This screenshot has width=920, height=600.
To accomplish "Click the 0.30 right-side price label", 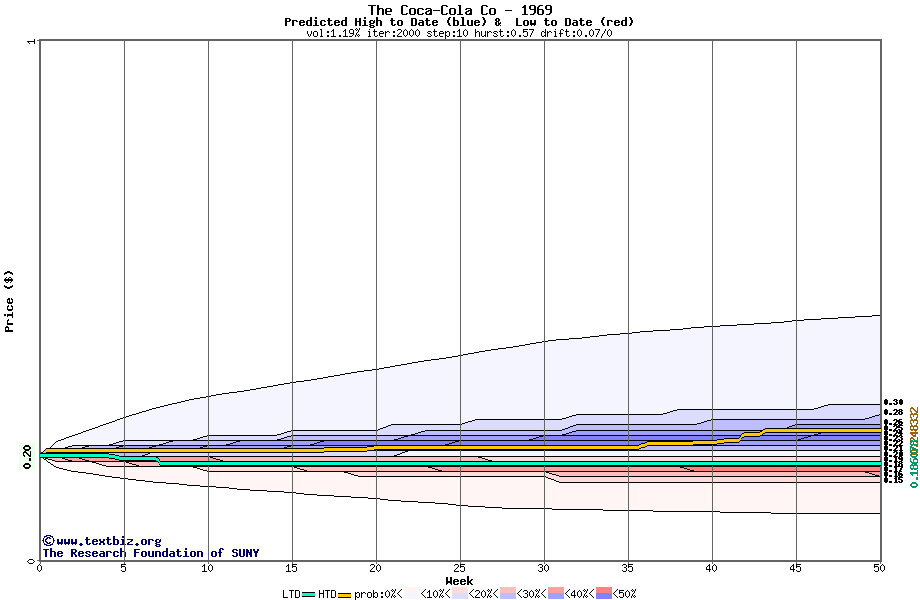I will point(893,402).
